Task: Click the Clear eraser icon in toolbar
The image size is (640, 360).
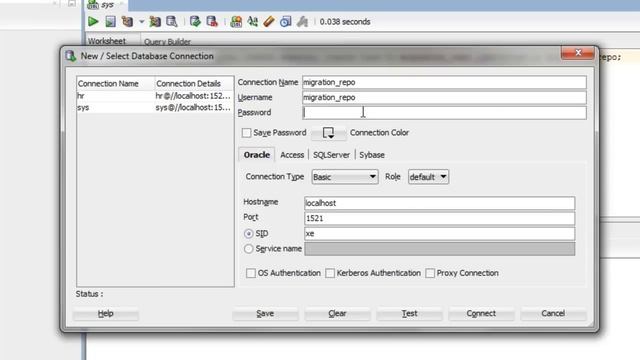Action: 269,22
